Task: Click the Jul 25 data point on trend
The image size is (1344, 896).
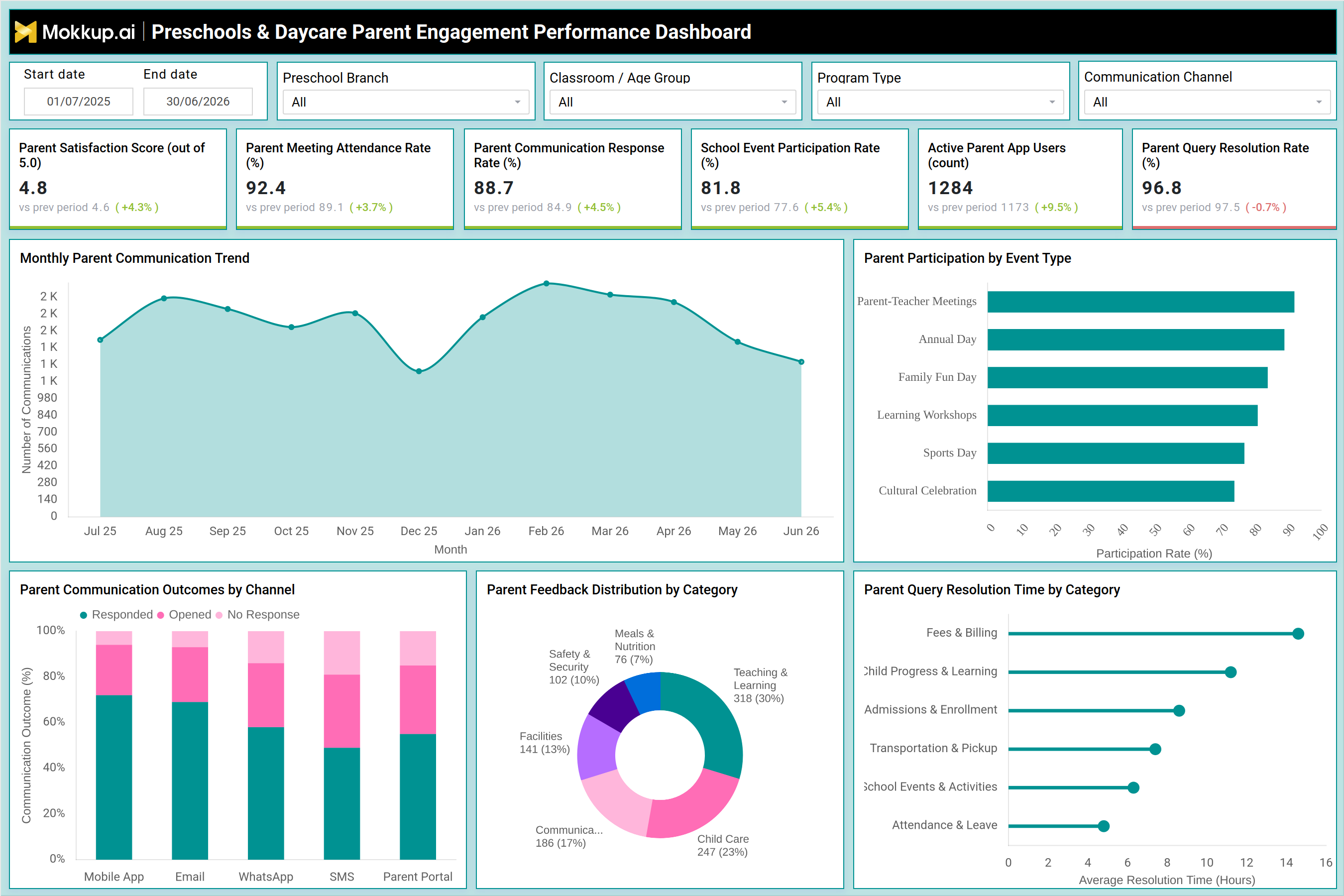Action: (100, 340)
